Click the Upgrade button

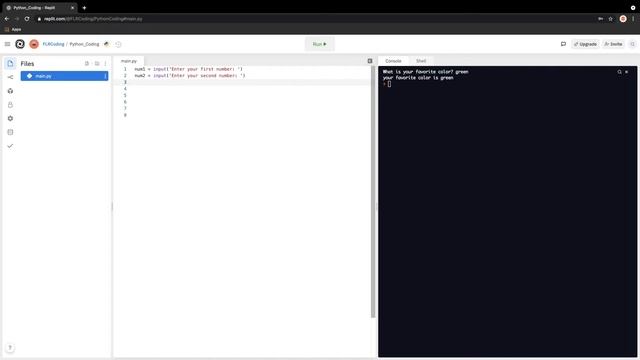coord(585,44)
